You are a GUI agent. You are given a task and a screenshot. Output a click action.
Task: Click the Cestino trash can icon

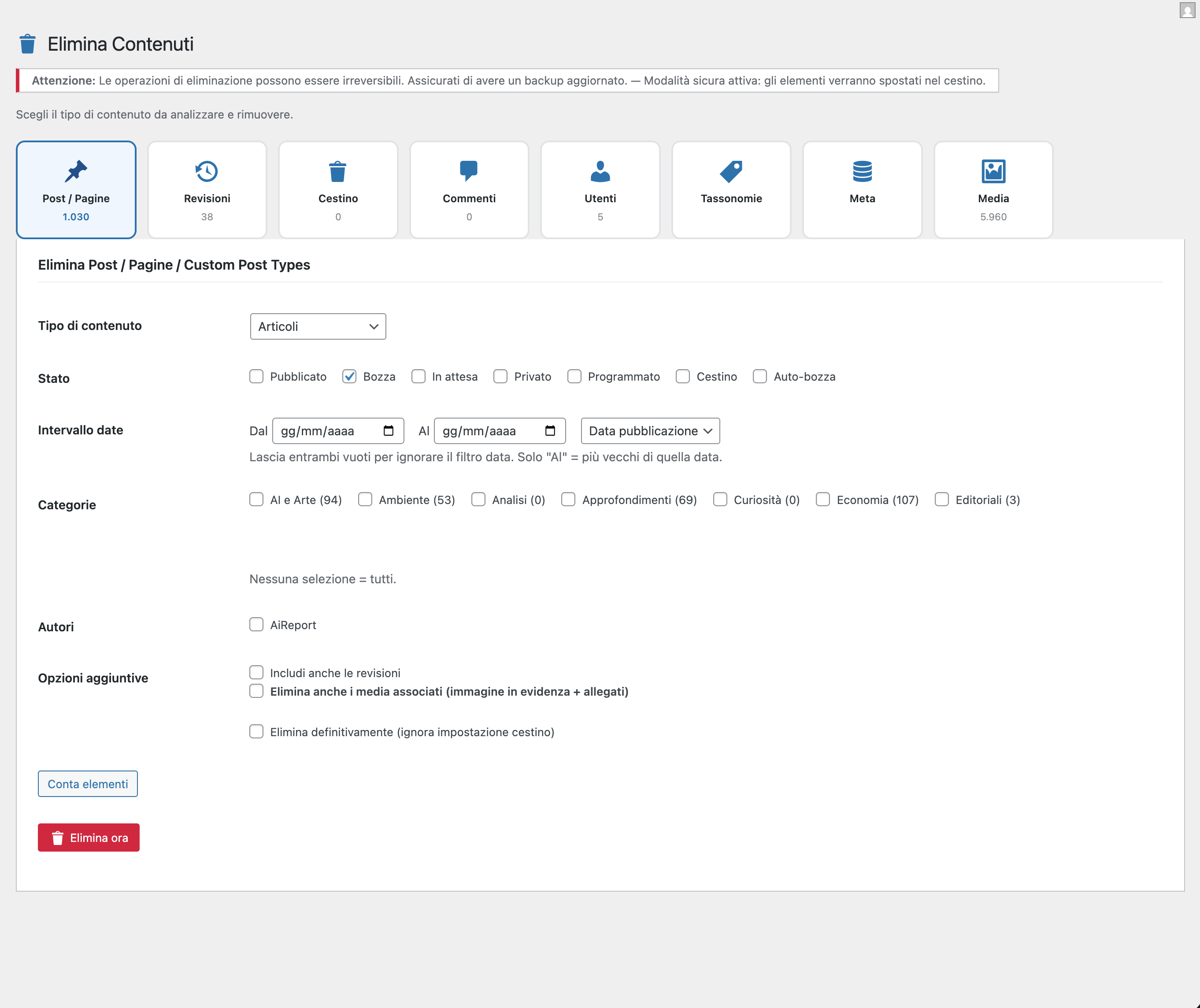(x=338, y=171)
